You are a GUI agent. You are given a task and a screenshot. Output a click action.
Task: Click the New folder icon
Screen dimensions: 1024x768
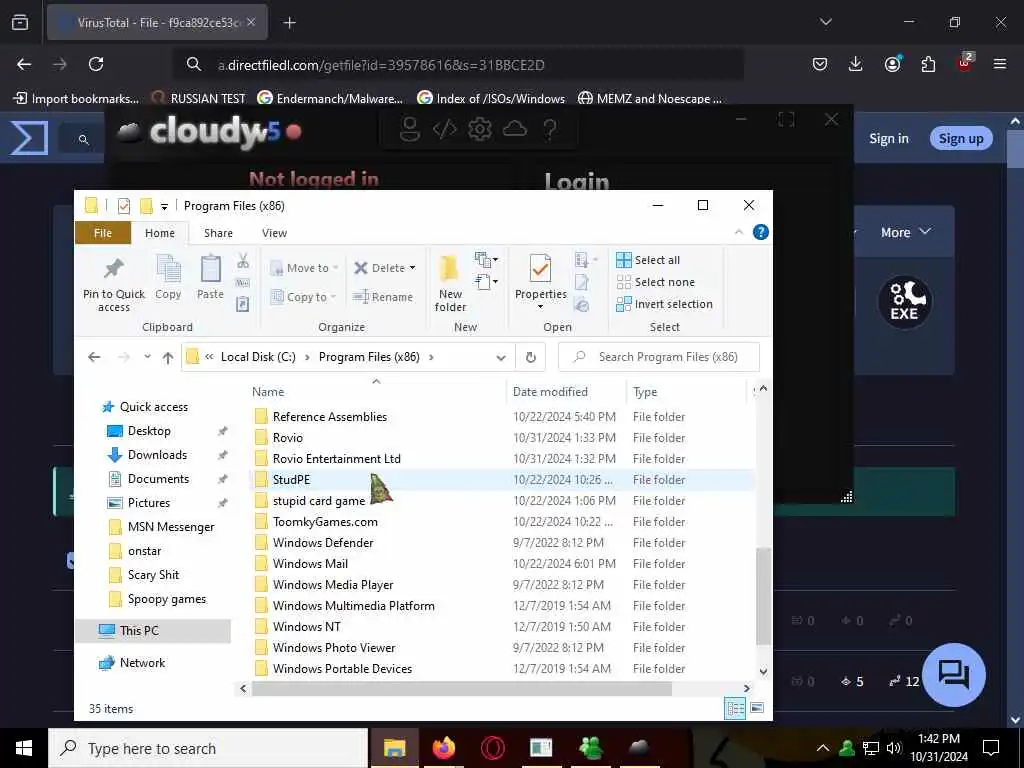[x=450, y=269]
